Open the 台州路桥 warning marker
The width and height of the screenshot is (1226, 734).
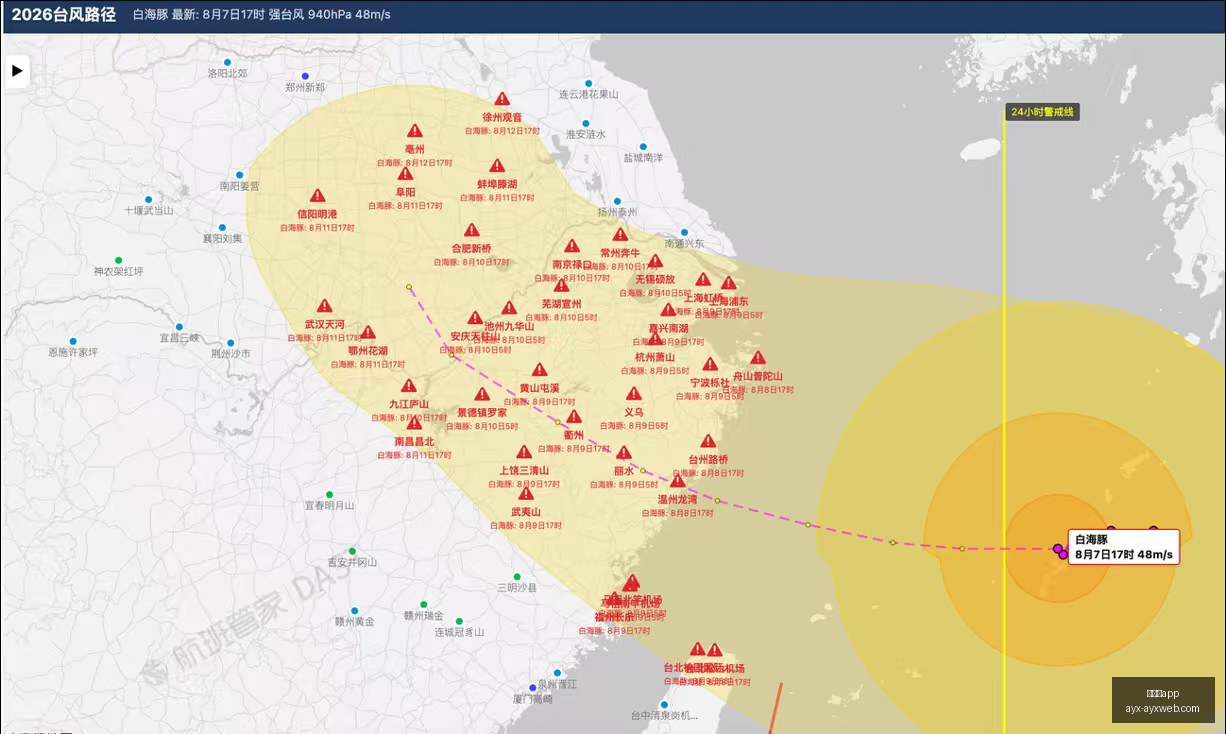(708, 441)
